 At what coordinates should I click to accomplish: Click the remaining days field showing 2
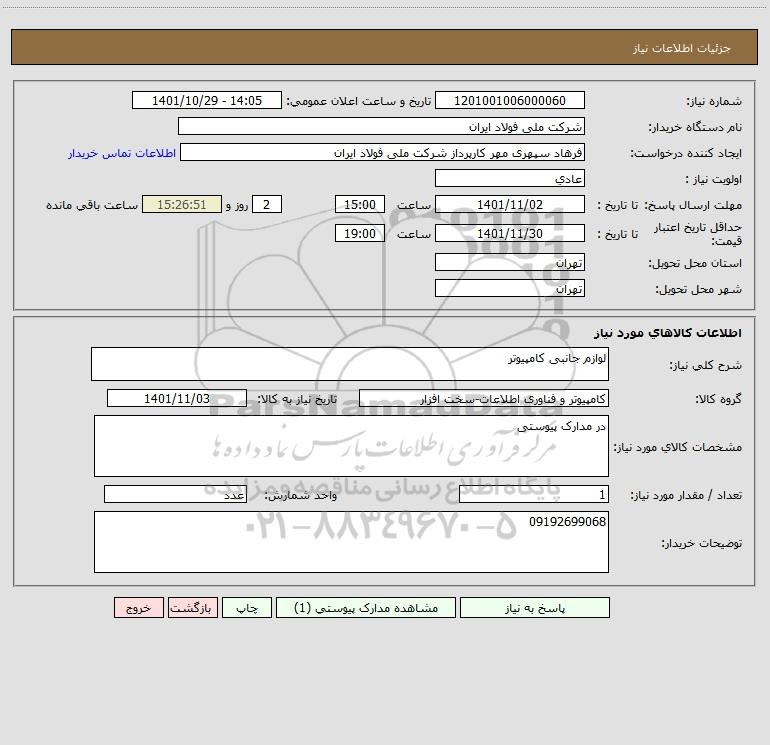[267, 204]
